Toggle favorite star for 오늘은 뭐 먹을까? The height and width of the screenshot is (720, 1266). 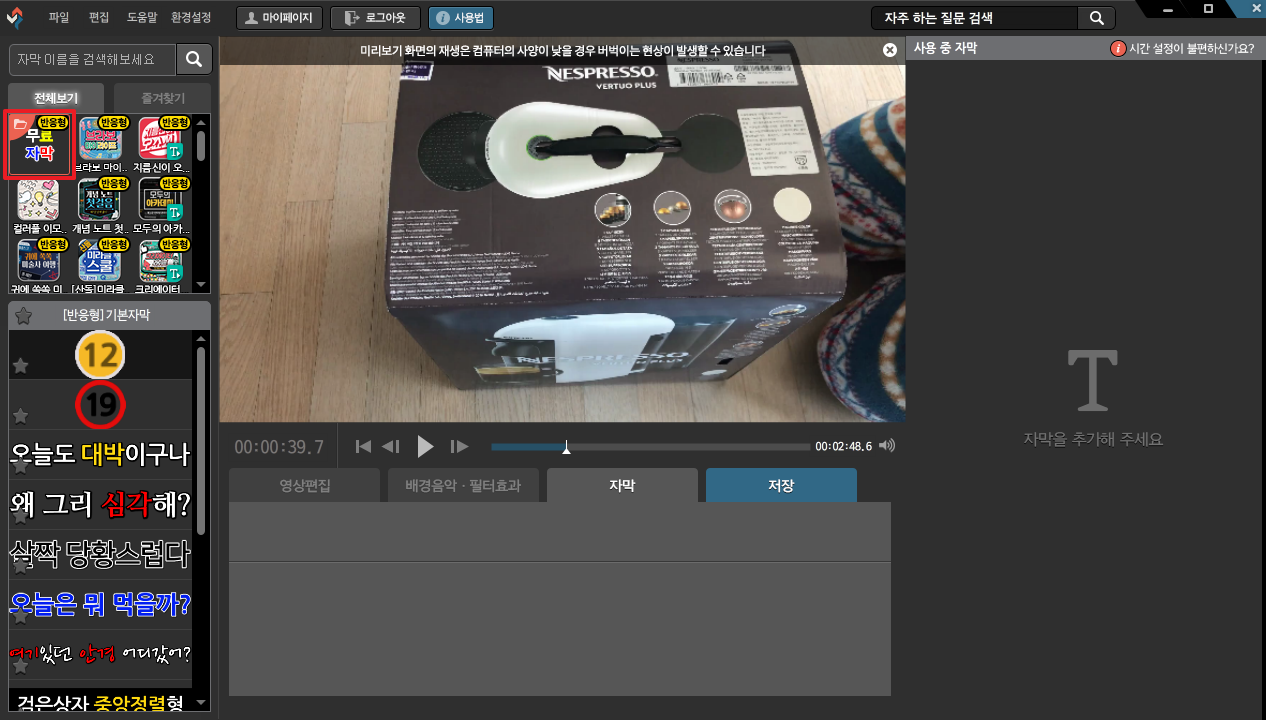click(19, 617)
